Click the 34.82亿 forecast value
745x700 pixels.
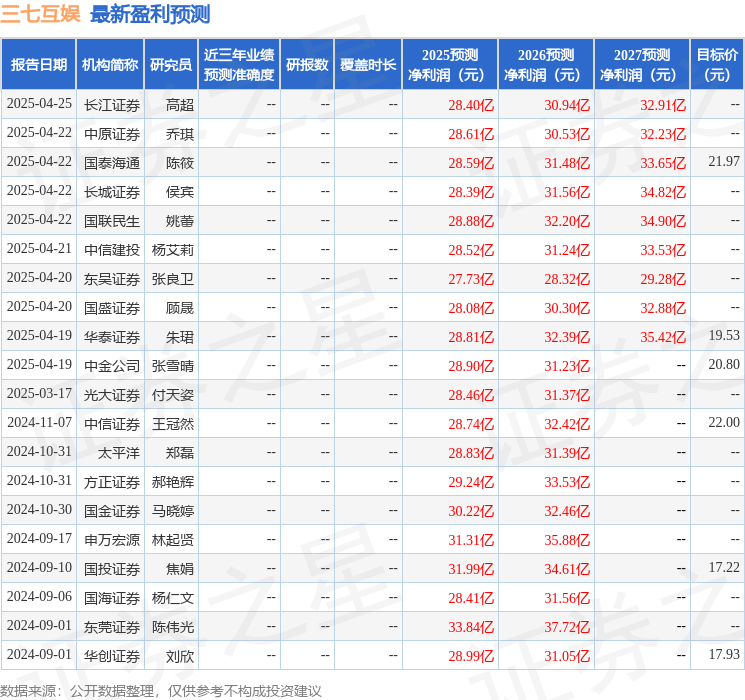[663, 192]
